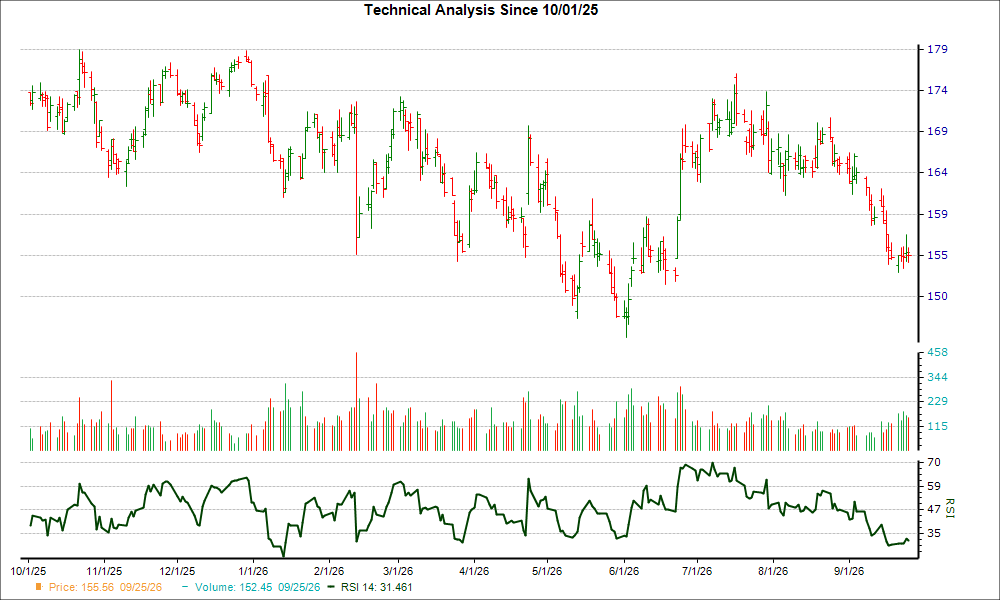
Task: Click the price axis label 174
Action: coord(937,91)
